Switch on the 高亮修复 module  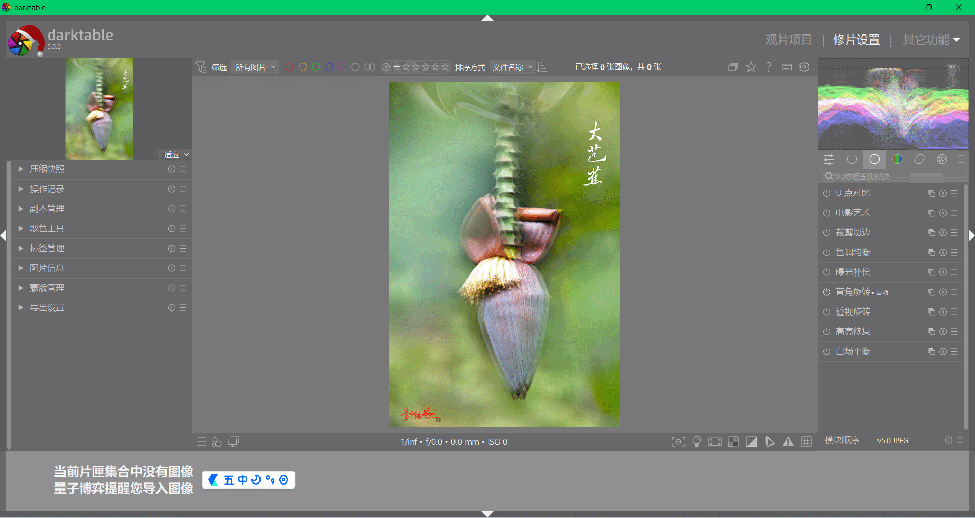pyautogui.click(x=827, y=331)
